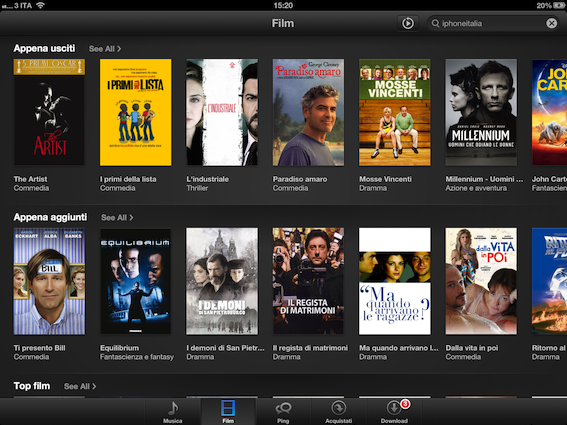Open Equilibrium poster

pyautogui.click(x=136, y=281)
